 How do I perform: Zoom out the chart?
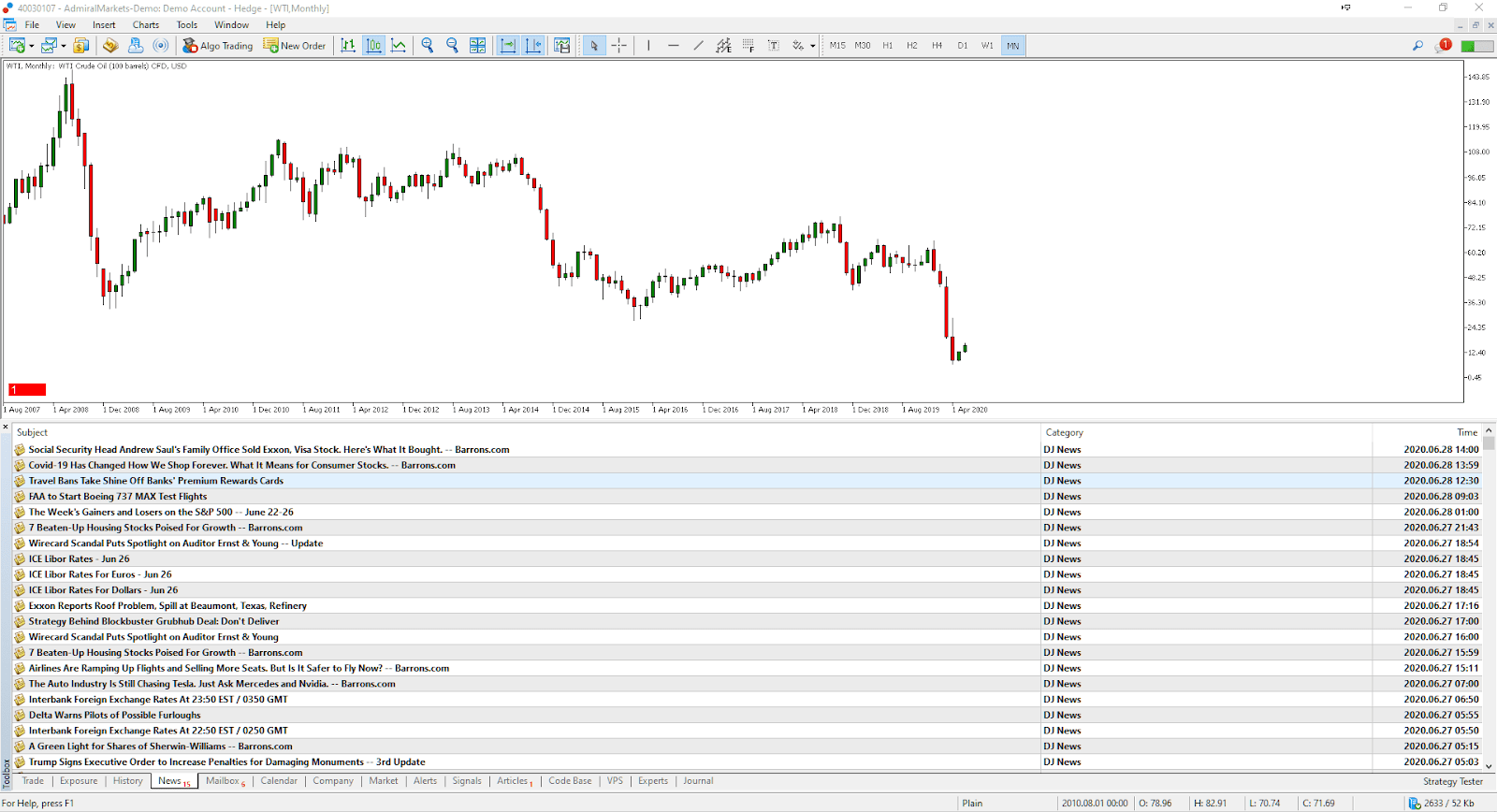tap(452, 45)
